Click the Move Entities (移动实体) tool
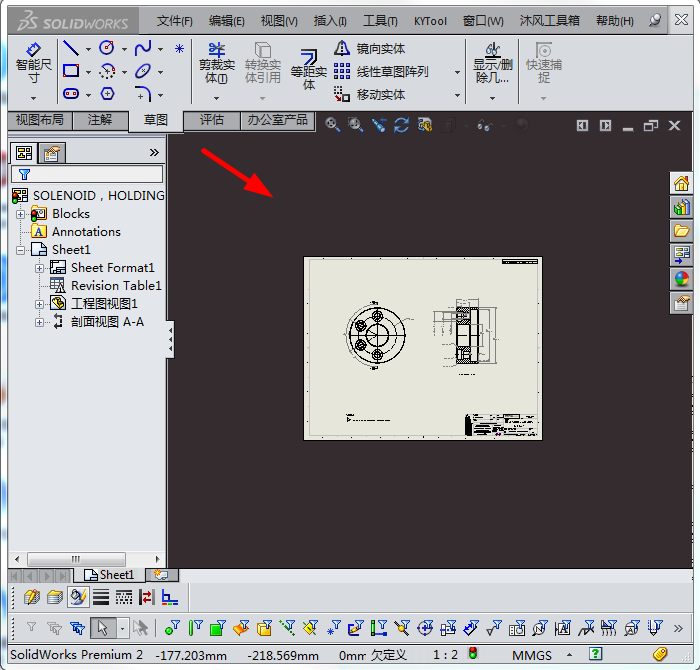 tap(370, 95)
